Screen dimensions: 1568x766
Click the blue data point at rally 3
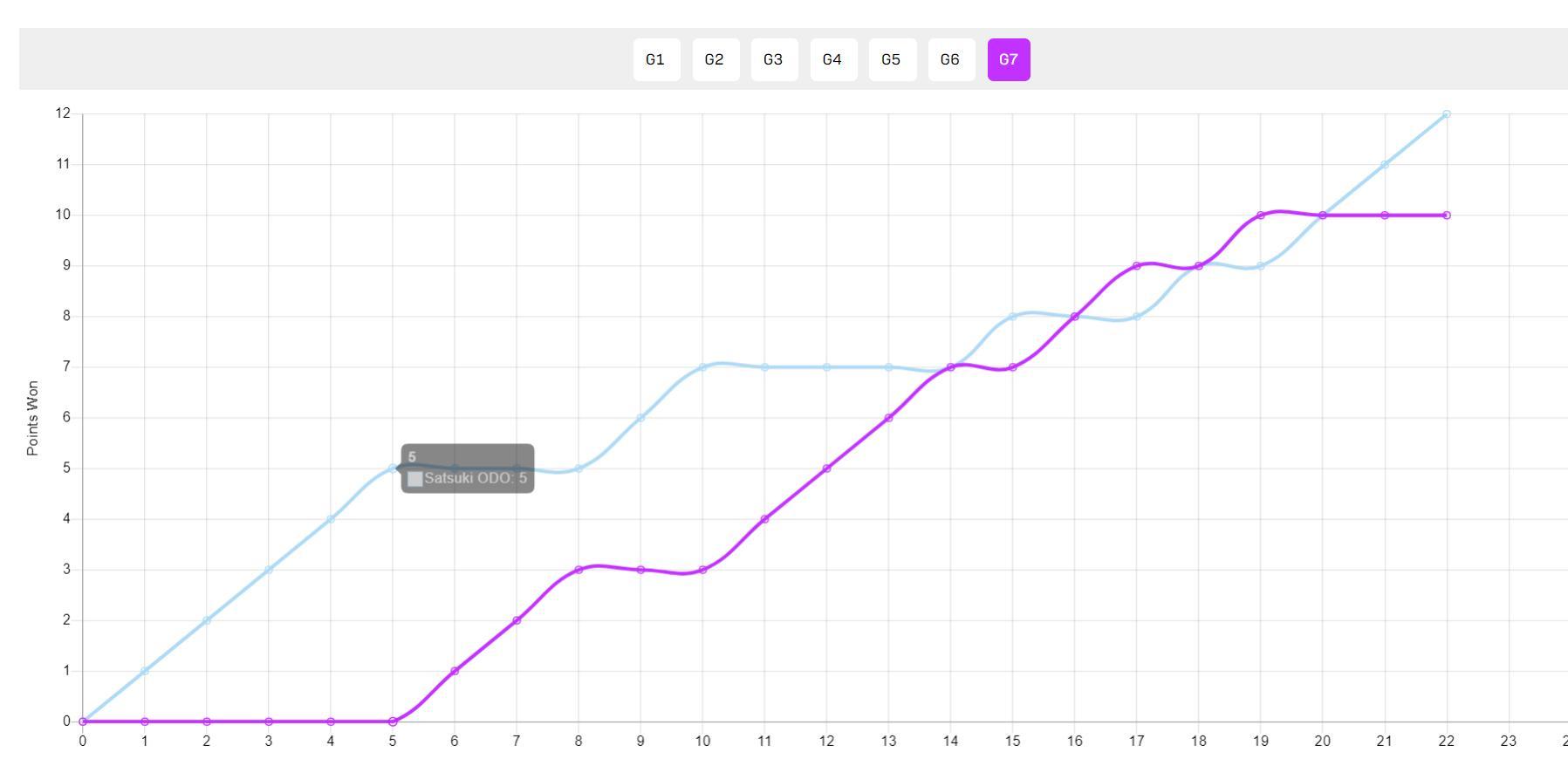pos(269,570)
